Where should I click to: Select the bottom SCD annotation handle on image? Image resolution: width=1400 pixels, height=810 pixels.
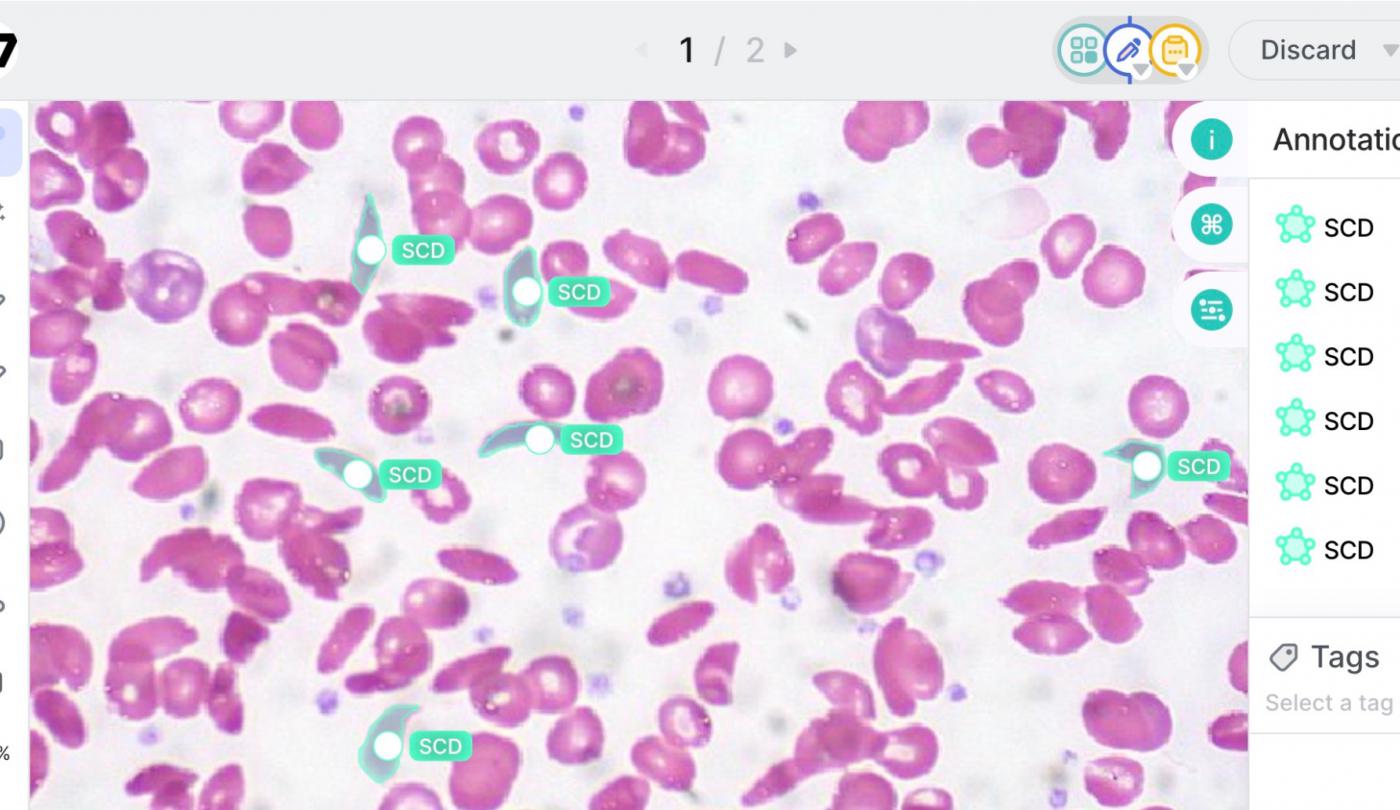[387, 745]
